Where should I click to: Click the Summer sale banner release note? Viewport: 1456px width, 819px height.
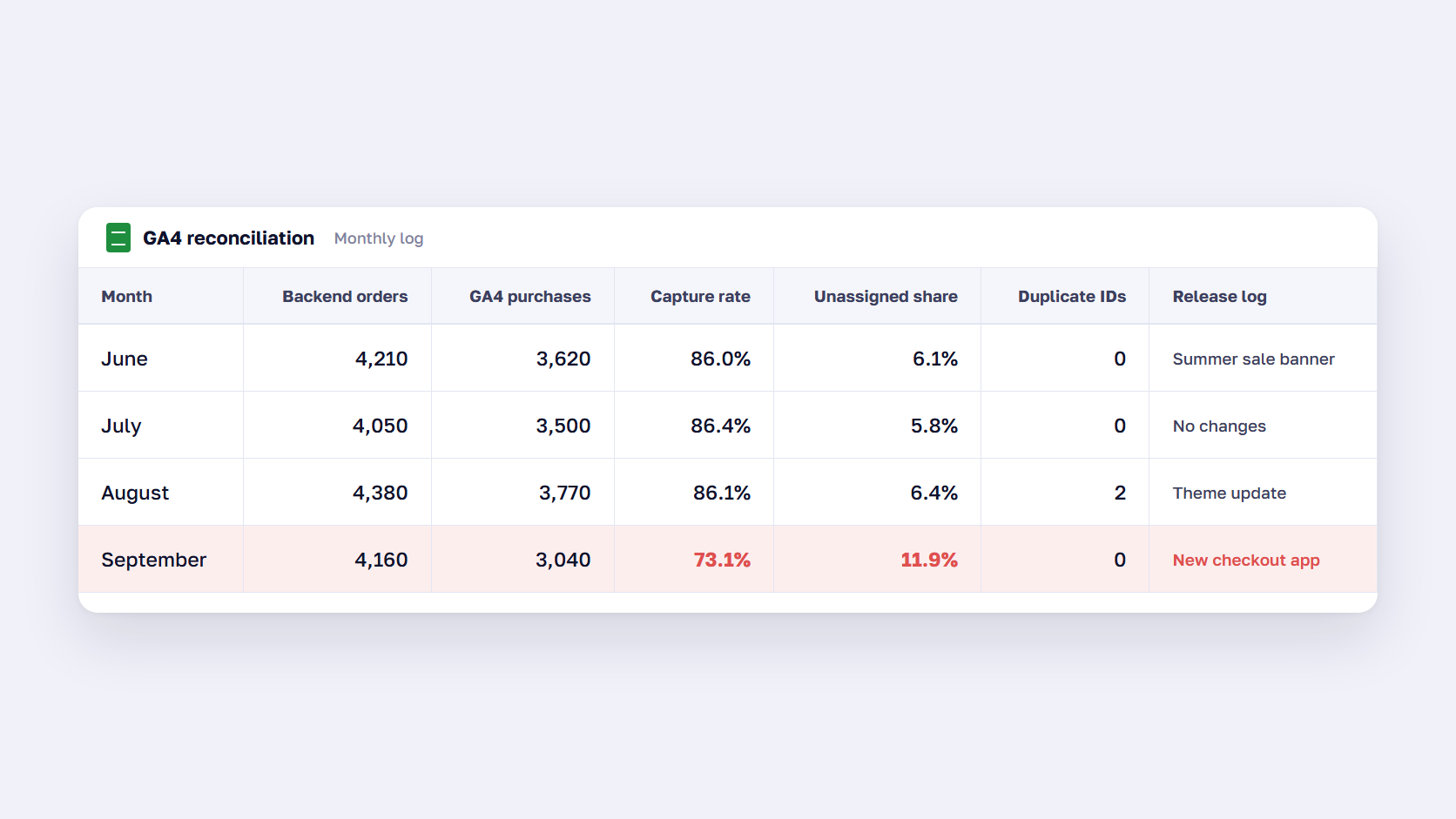pos(1253,359)
